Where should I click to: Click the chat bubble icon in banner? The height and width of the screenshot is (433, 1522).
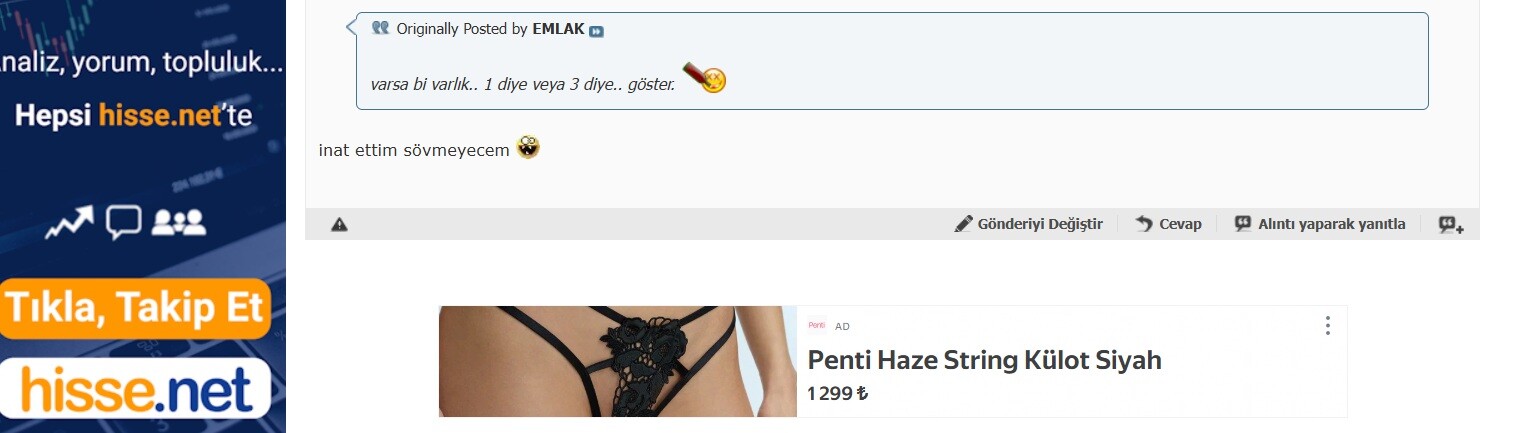click(123, 222)
